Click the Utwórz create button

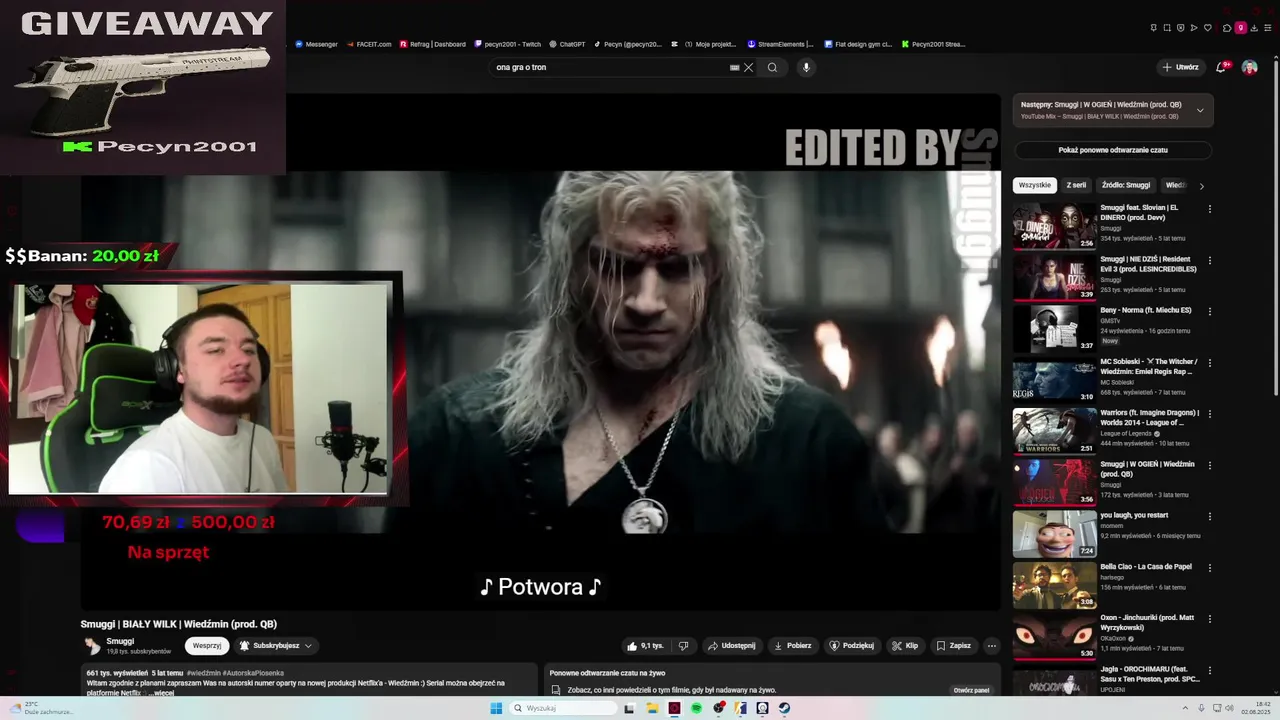tap(1180, 67)
